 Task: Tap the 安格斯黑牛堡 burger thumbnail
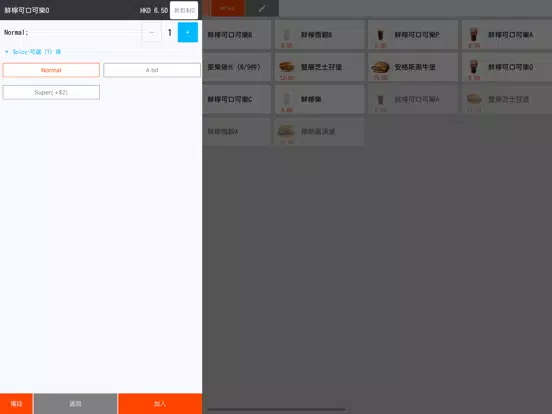click(x=380, y=67)
